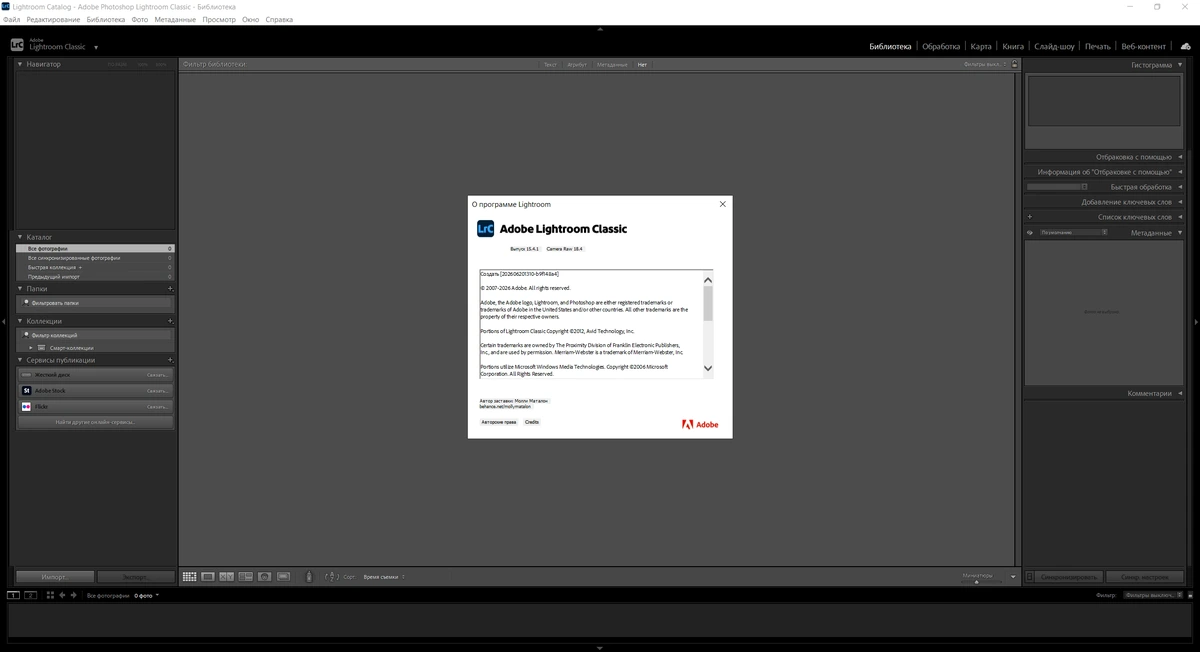Click the 'Фильтровать папки' search field

(x=96, y=302)
